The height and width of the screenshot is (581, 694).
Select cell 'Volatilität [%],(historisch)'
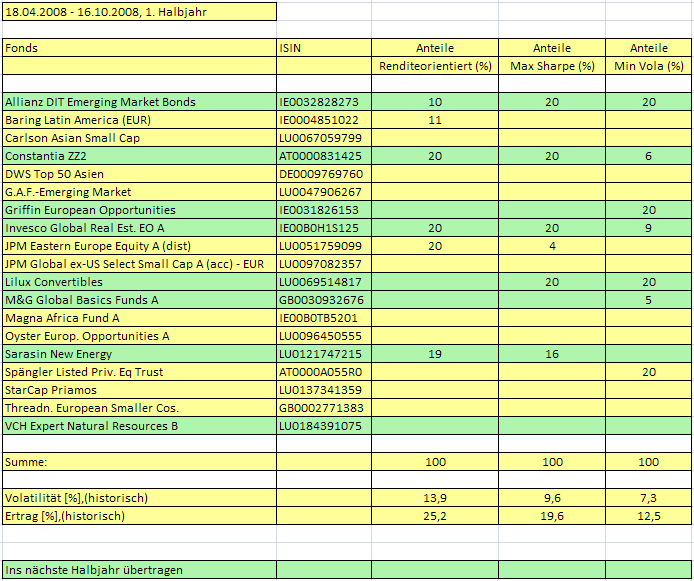point(139,498)
